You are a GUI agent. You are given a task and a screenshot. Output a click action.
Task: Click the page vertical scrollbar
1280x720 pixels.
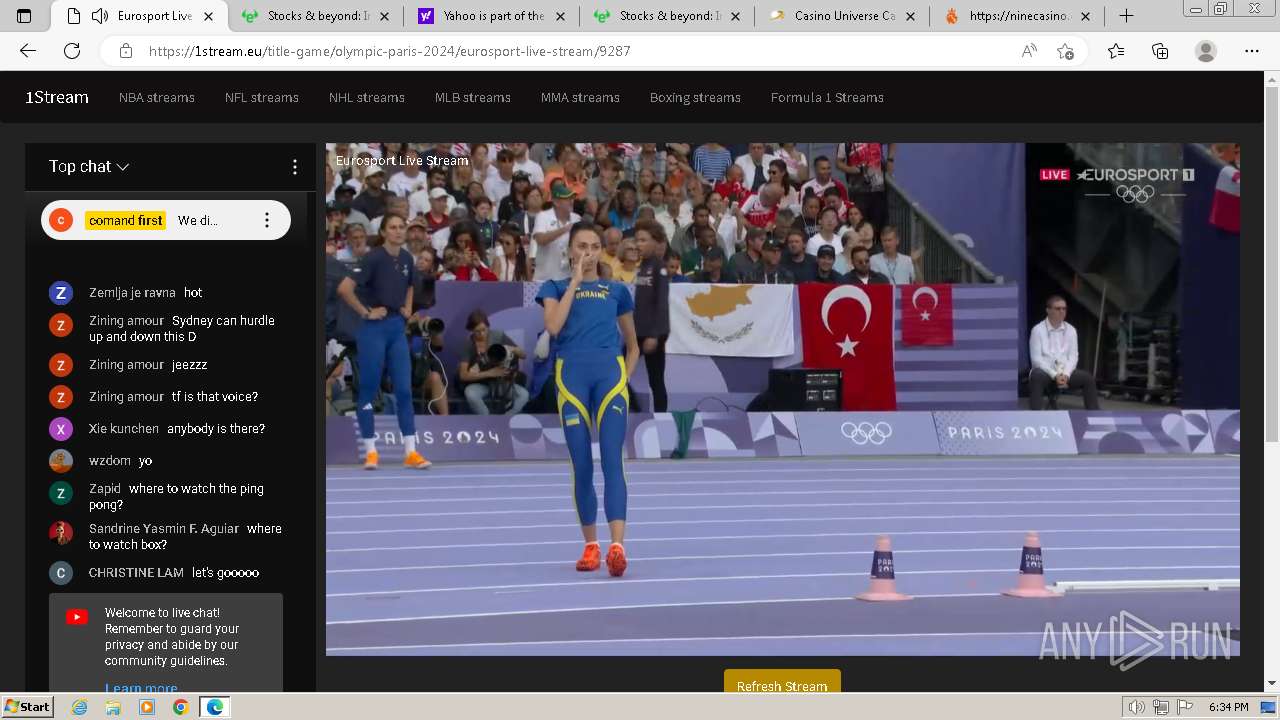tap(1272, 380)
